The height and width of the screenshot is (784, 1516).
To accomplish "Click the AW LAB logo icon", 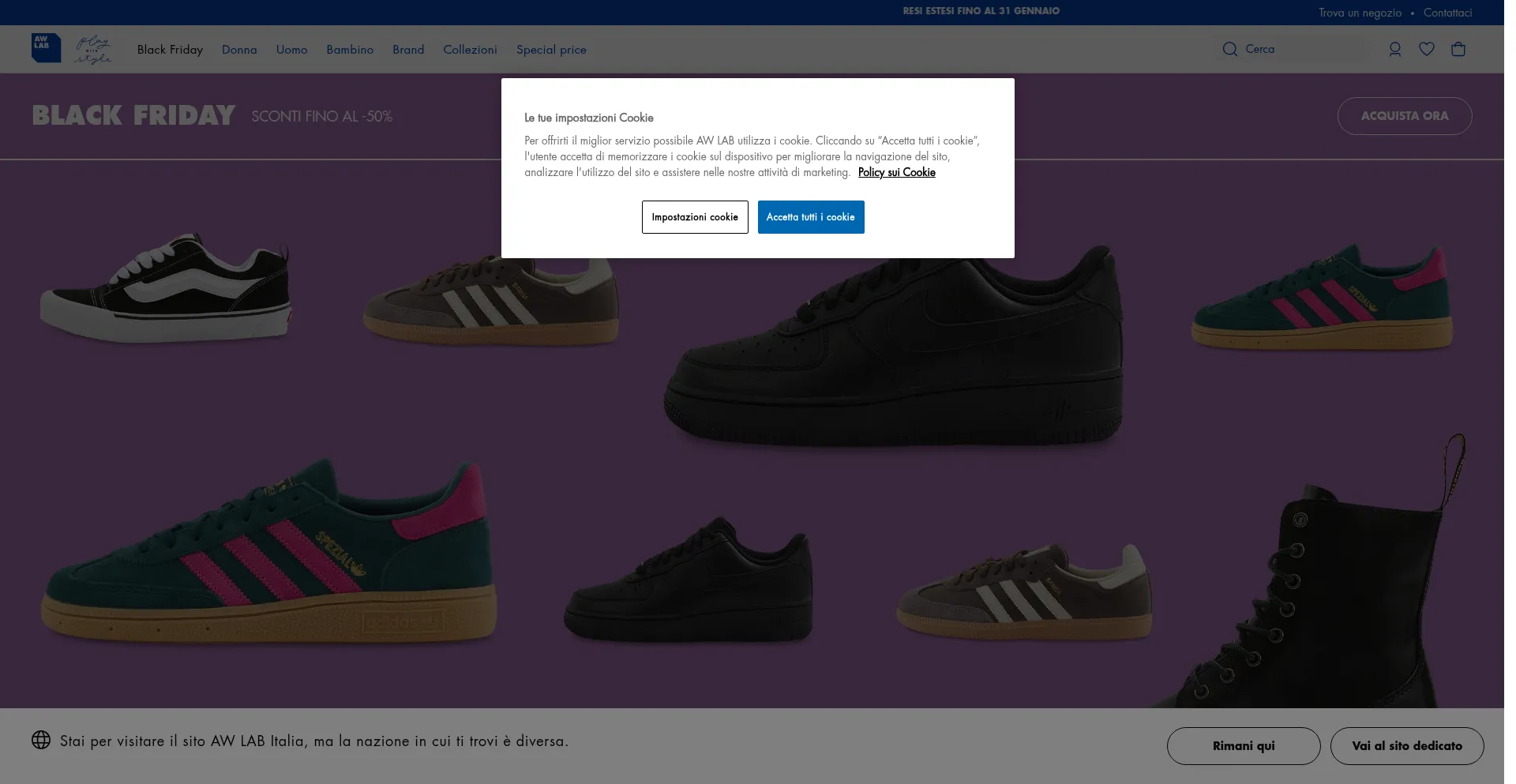I will [x=46, y=48].
